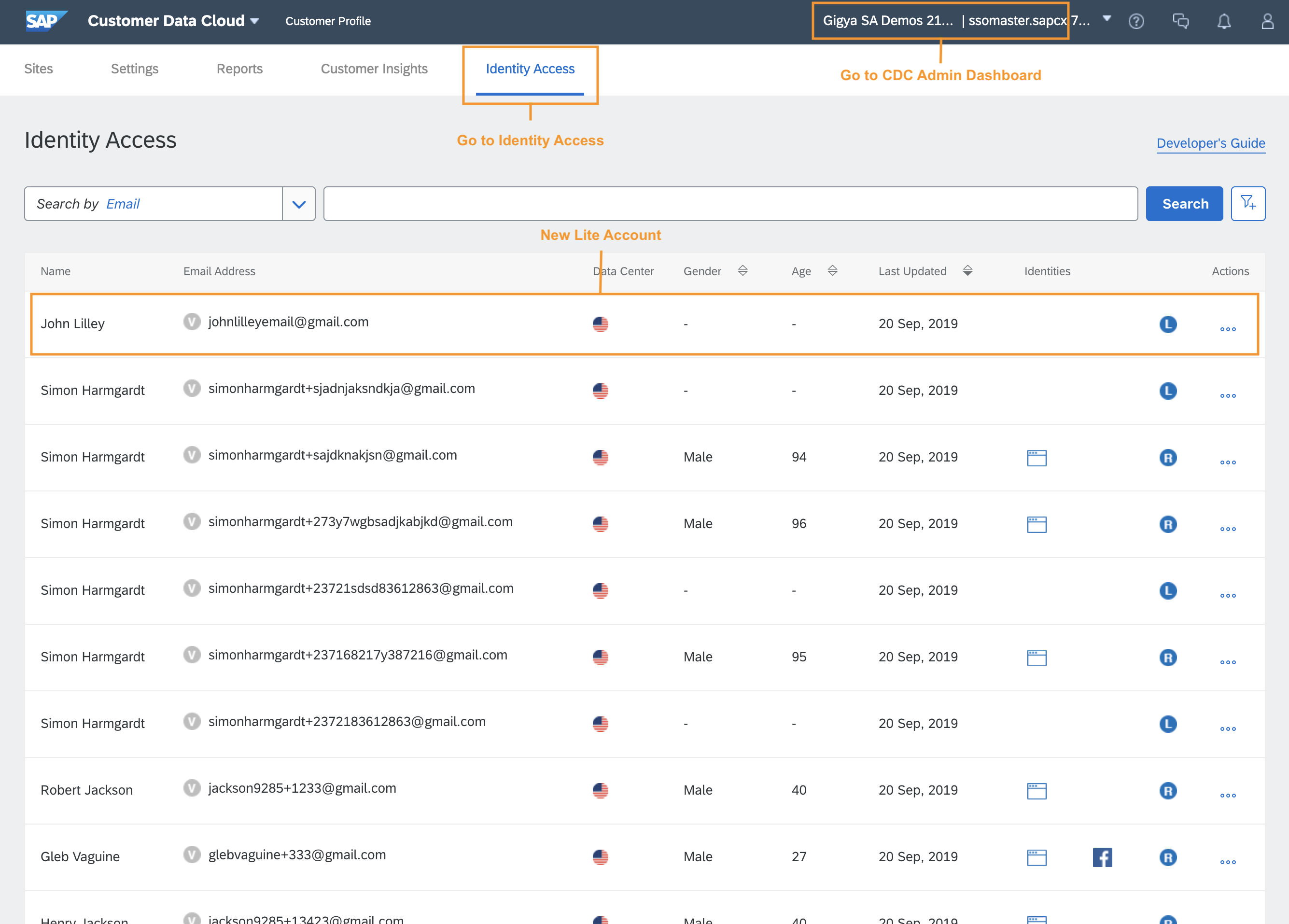Toggle sorting on the Age column
Image resolution: width=1289 pixels, height=924 pixels.
click(x=832, y=270)
